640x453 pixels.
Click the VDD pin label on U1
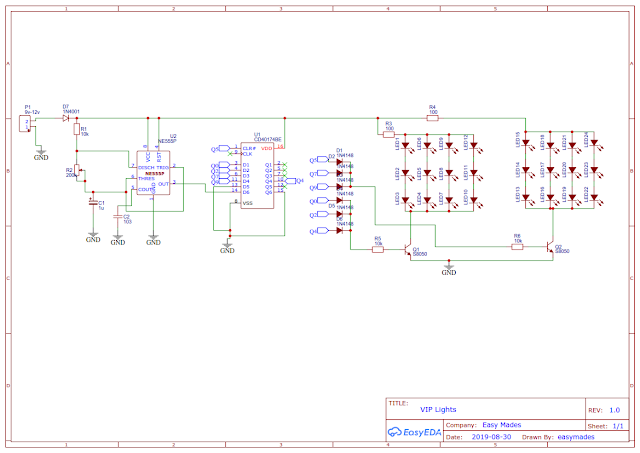267,149
